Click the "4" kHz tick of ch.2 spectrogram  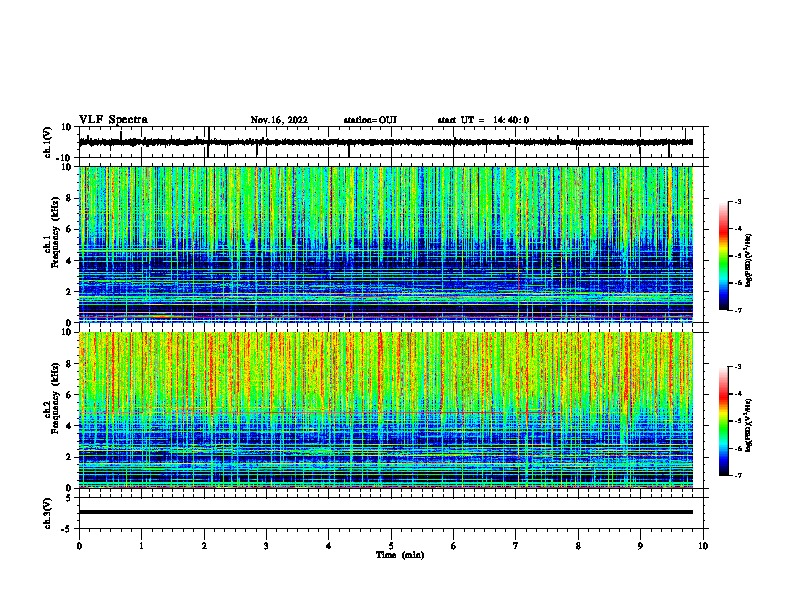tap(69, 426)
